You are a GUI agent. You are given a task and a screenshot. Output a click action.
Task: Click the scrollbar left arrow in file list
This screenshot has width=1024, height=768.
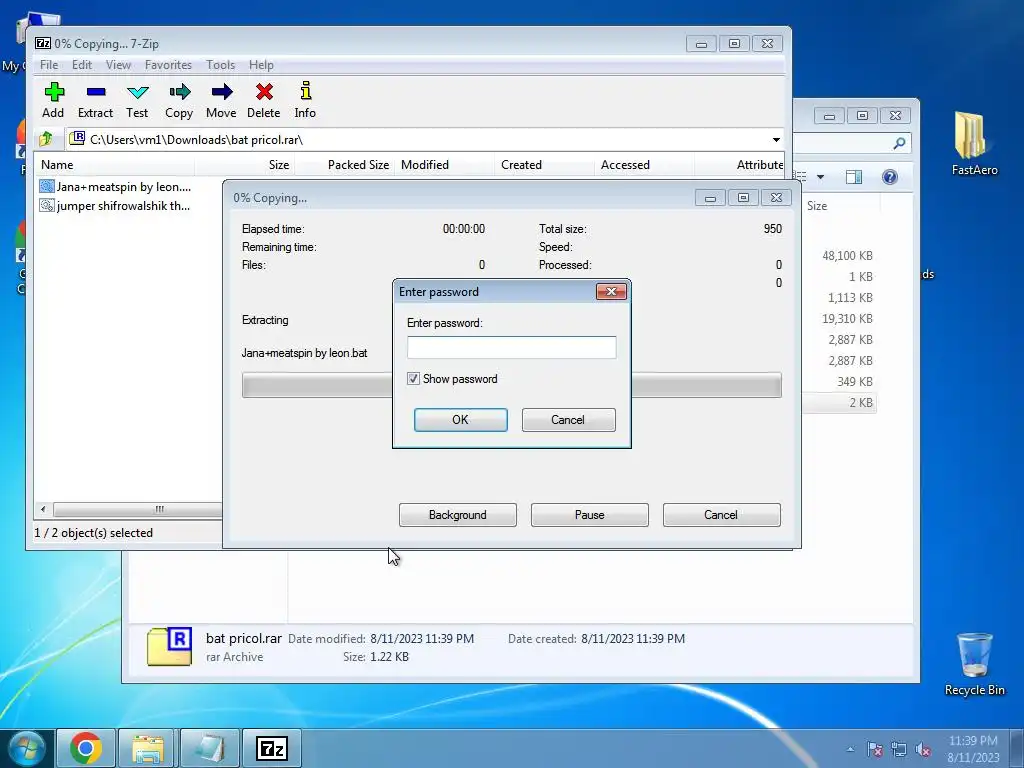pos(43,509)
